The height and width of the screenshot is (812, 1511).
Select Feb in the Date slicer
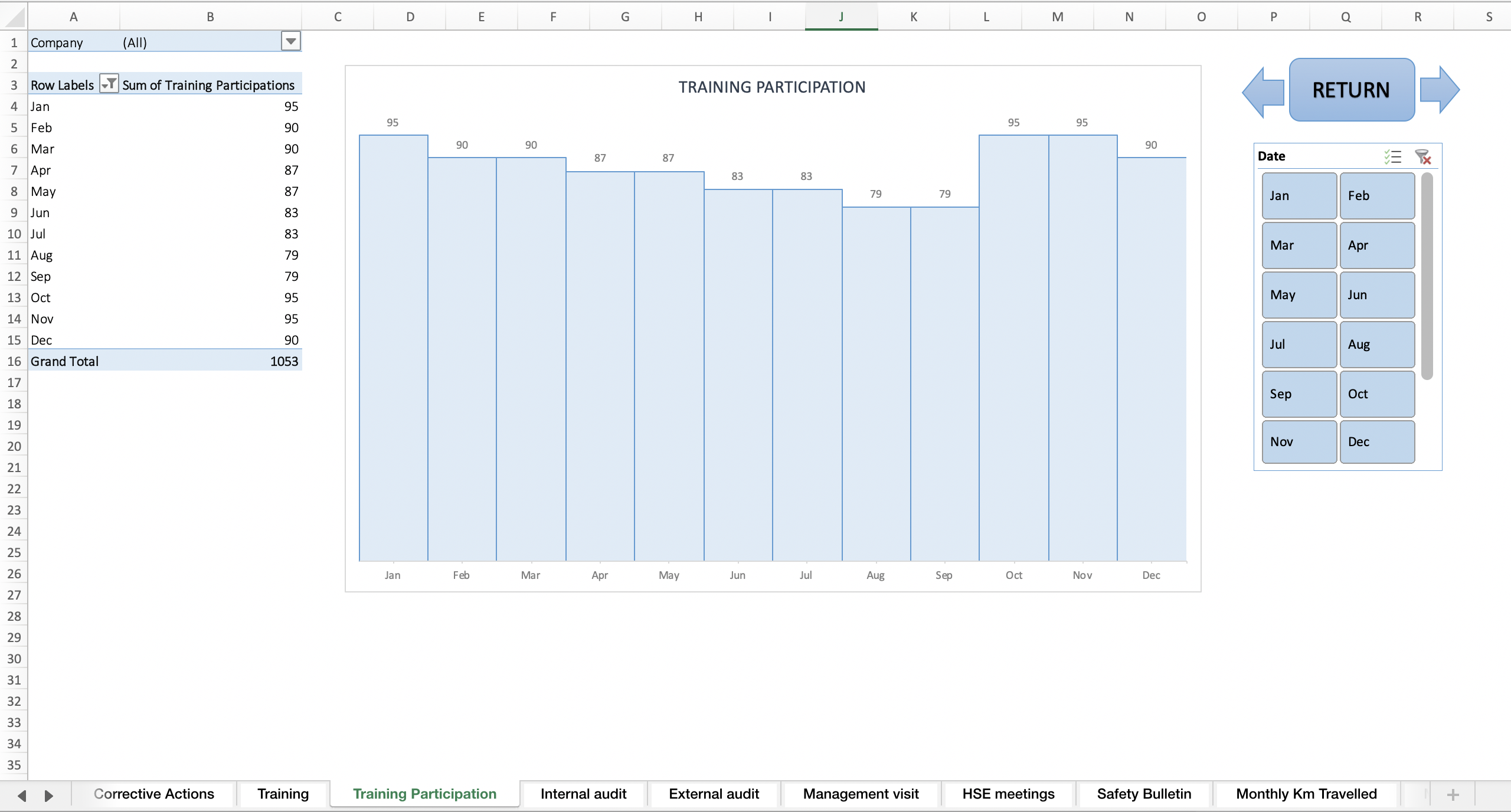1377,195
